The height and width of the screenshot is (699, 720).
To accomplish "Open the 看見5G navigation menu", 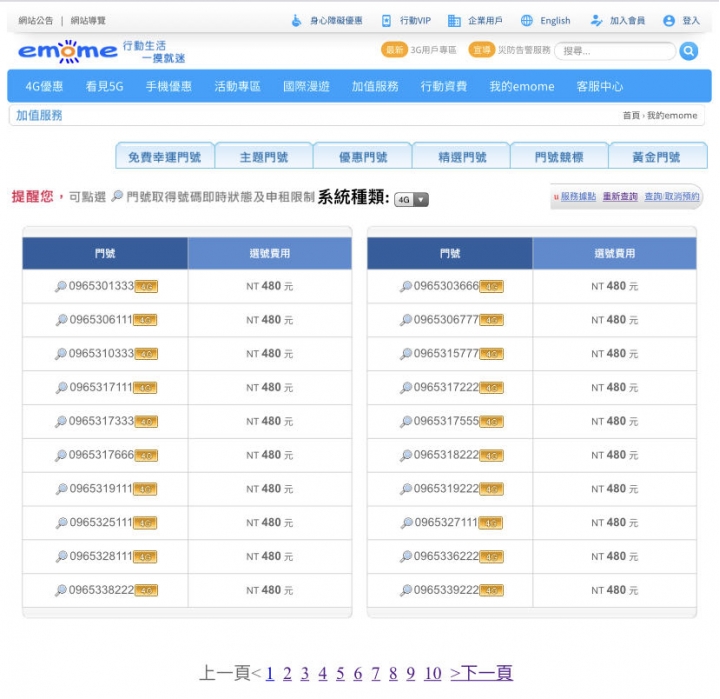I will pyautogui.click(x=105, y=86).
